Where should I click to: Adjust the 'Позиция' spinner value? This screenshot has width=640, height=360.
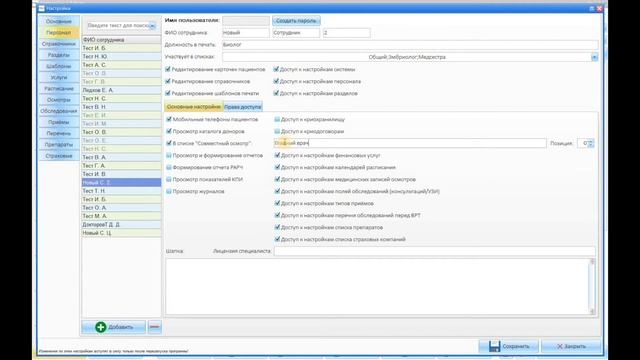click(590, 143)
